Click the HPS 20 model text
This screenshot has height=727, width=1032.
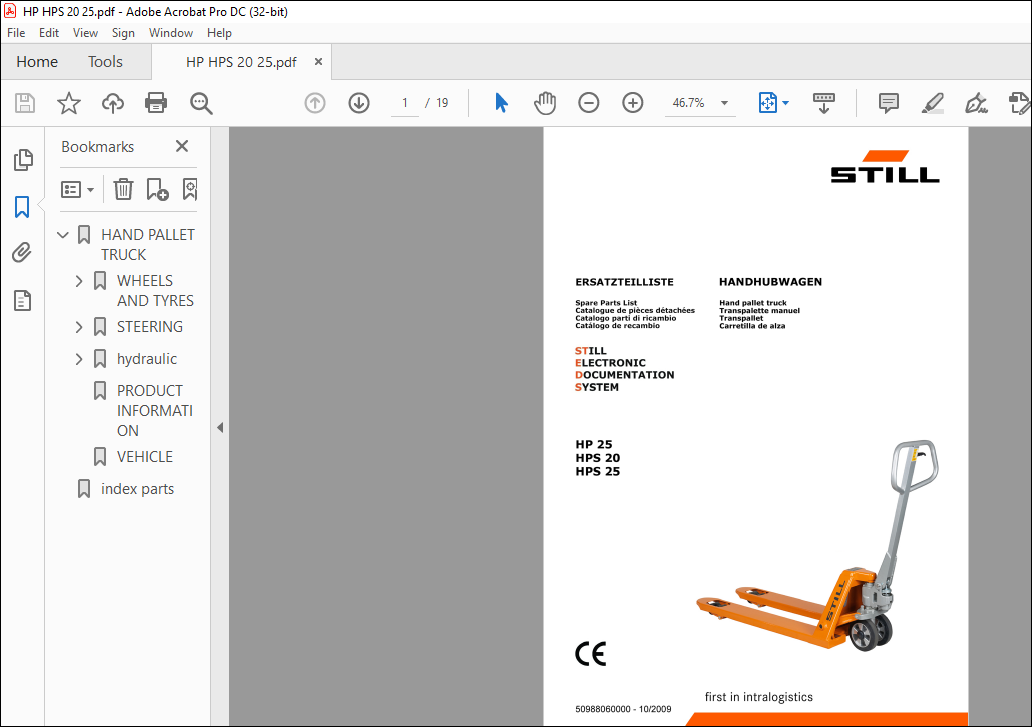[598, 458]
